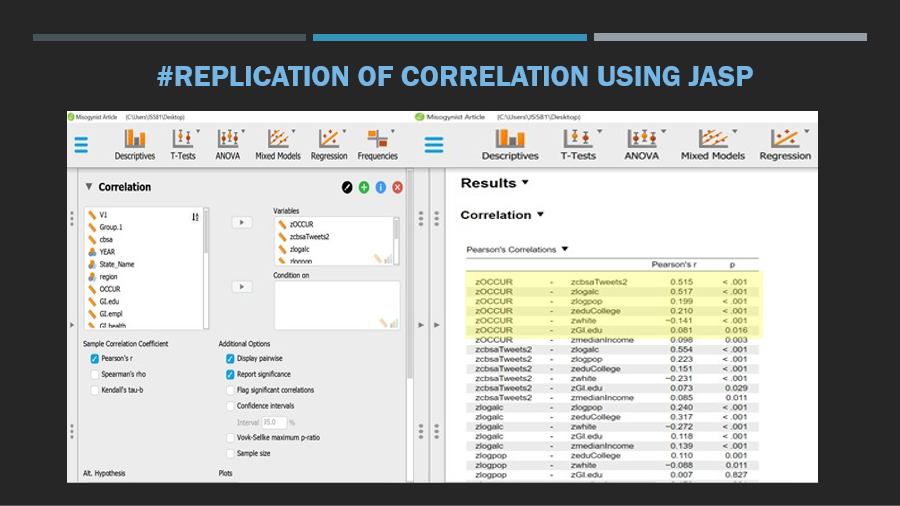Viewport: 900px width, 506px height.
Task: Click the Variables box scrollbar
Action: click(396, 240)
